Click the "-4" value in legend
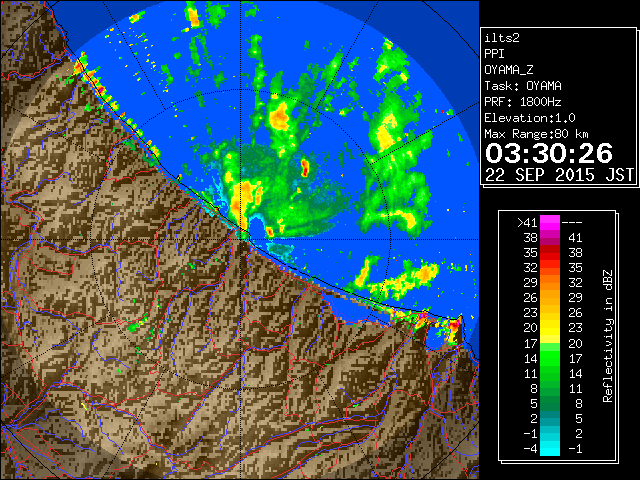640x480 pixels. coord(530,449)
